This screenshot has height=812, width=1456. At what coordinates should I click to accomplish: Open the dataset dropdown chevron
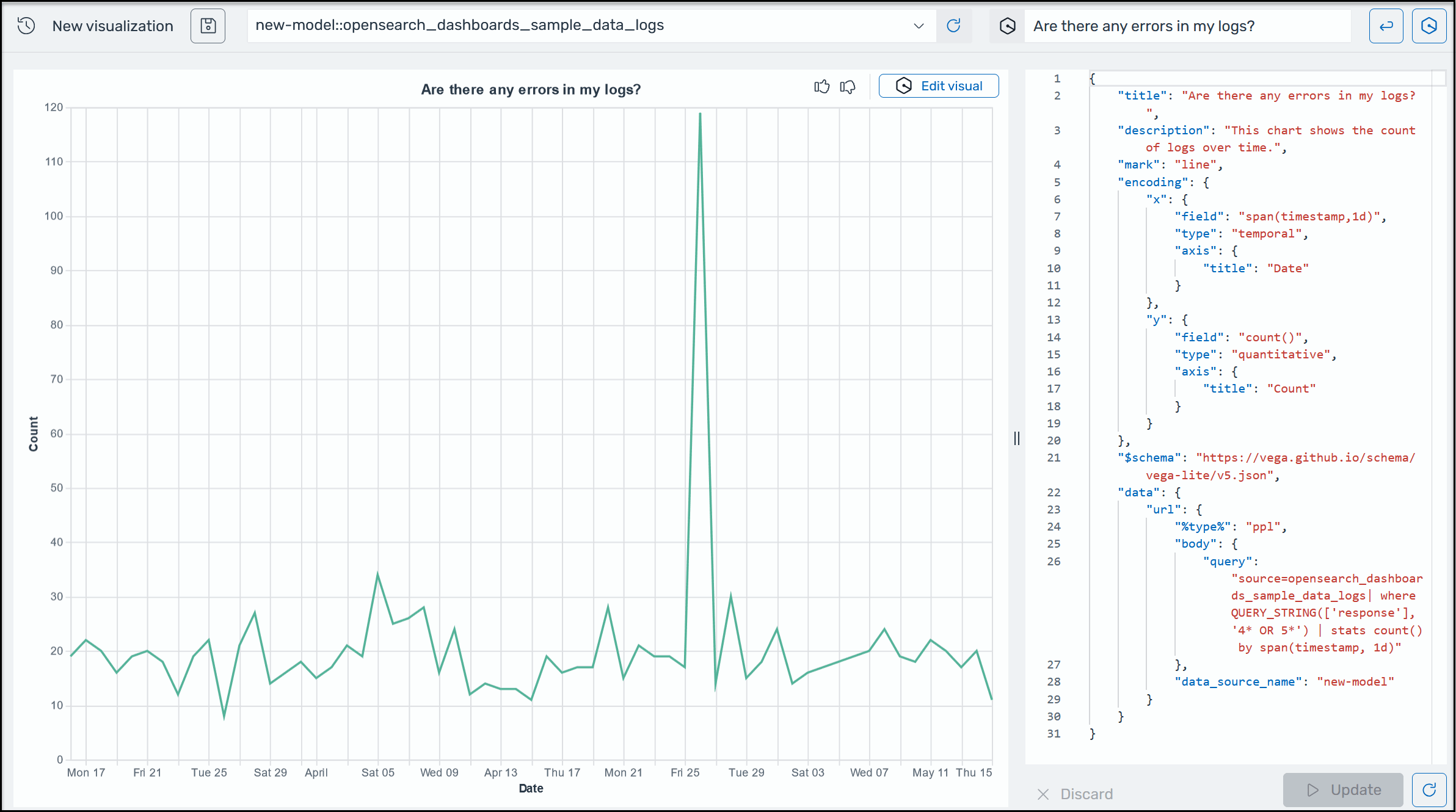click(x=918, y=26)
